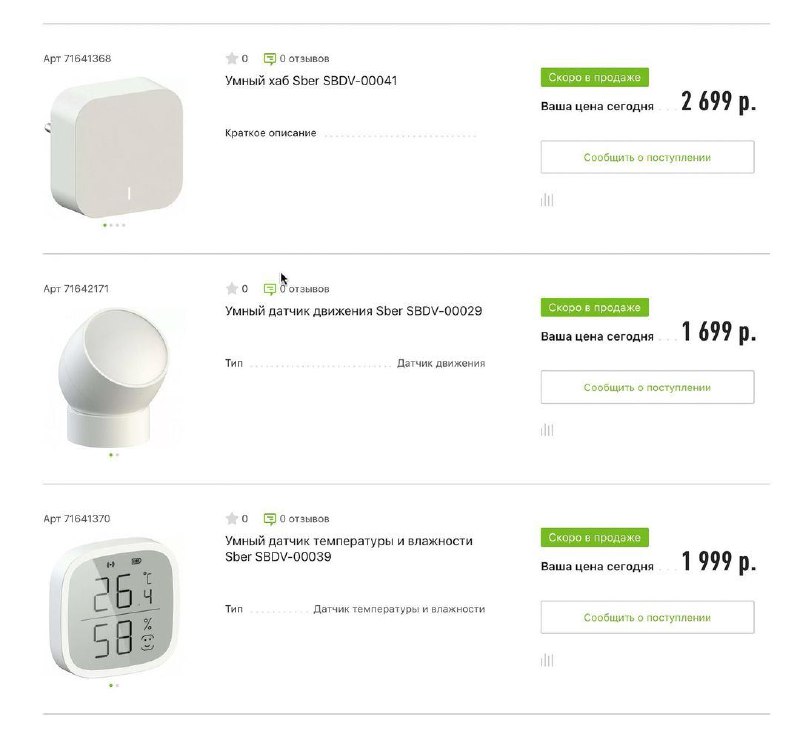Notify about arrival of smart hub SBDV-00041
The height and width of the screenshot is (737, 800).
(x=647, y=157)
